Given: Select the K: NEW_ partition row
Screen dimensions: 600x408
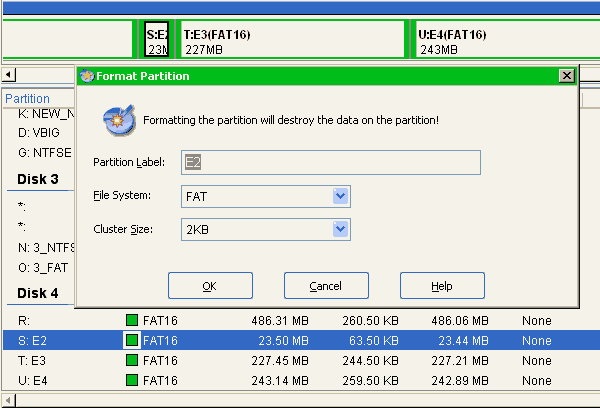Looking at the screenshot, I should pyautogui.click(x=46, y=114).
